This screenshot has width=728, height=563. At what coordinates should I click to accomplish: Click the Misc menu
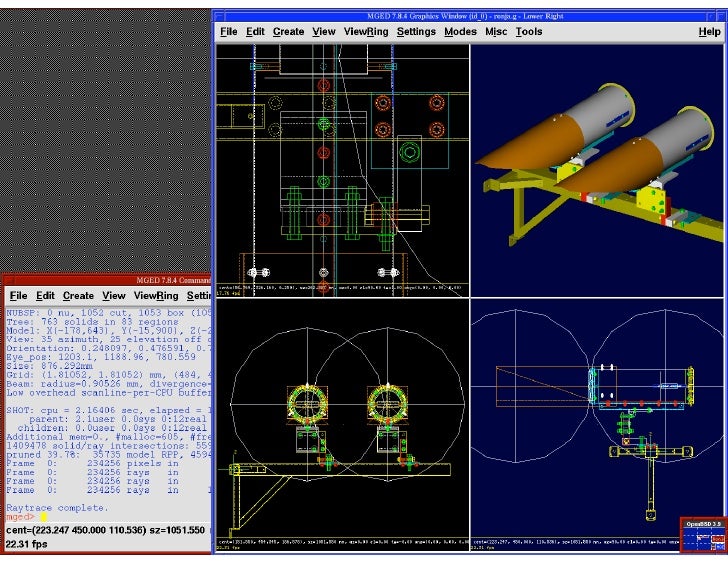point(496,32)
